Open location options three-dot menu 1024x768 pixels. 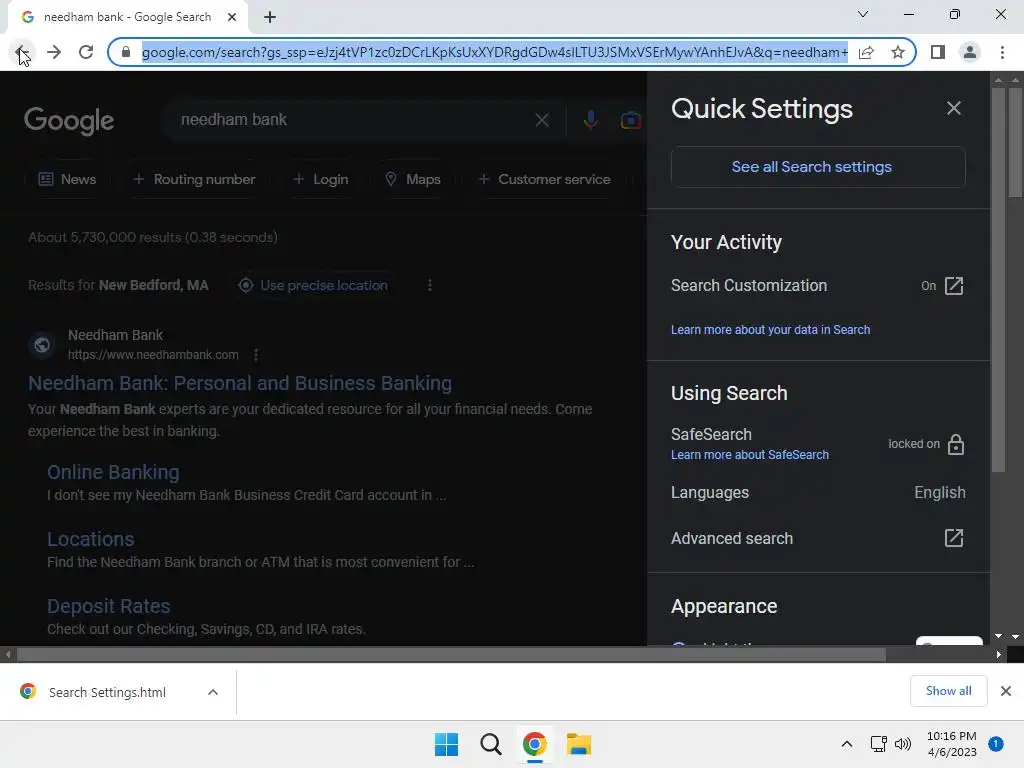430,285
